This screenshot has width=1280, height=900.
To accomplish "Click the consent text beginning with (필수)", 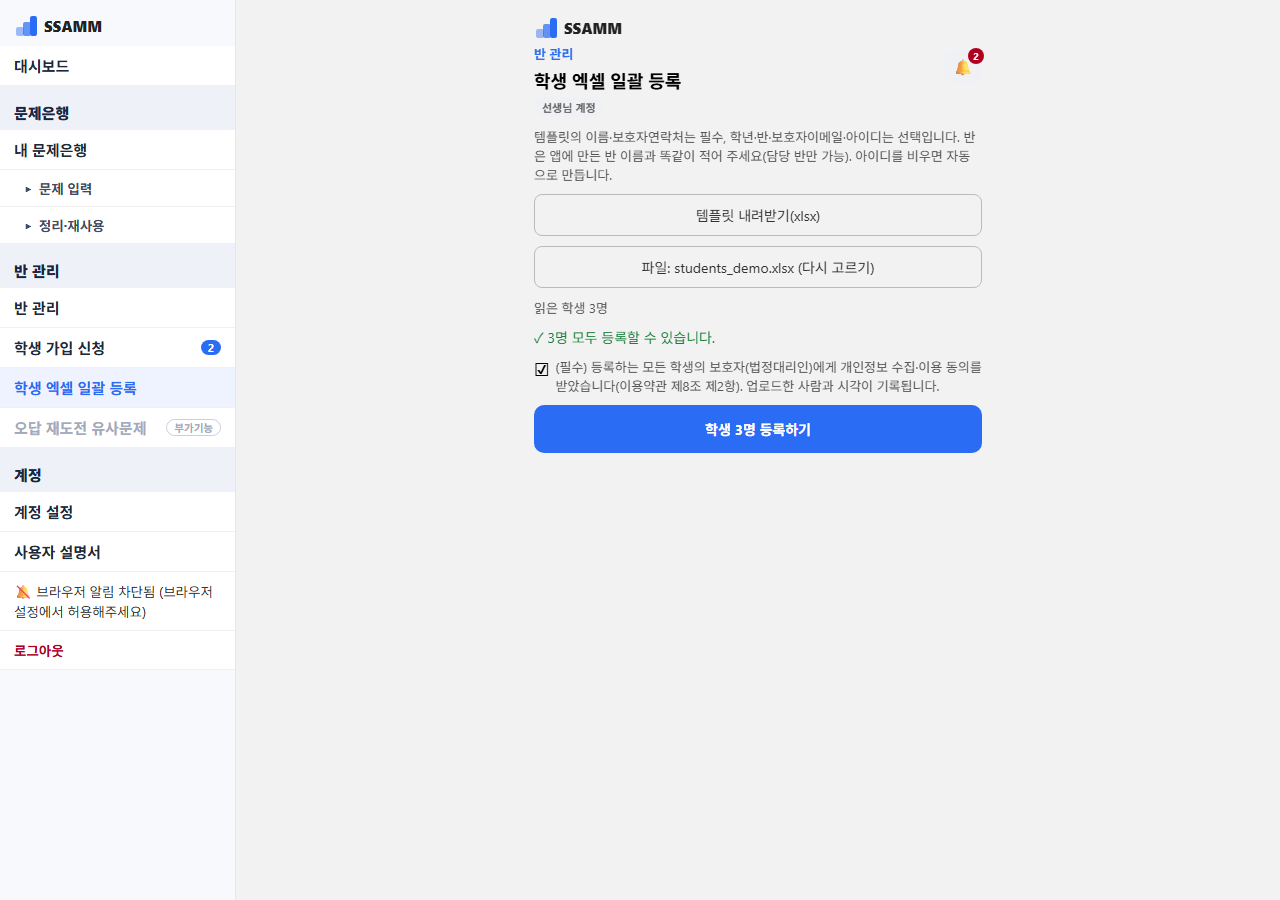I will (769, 376).
